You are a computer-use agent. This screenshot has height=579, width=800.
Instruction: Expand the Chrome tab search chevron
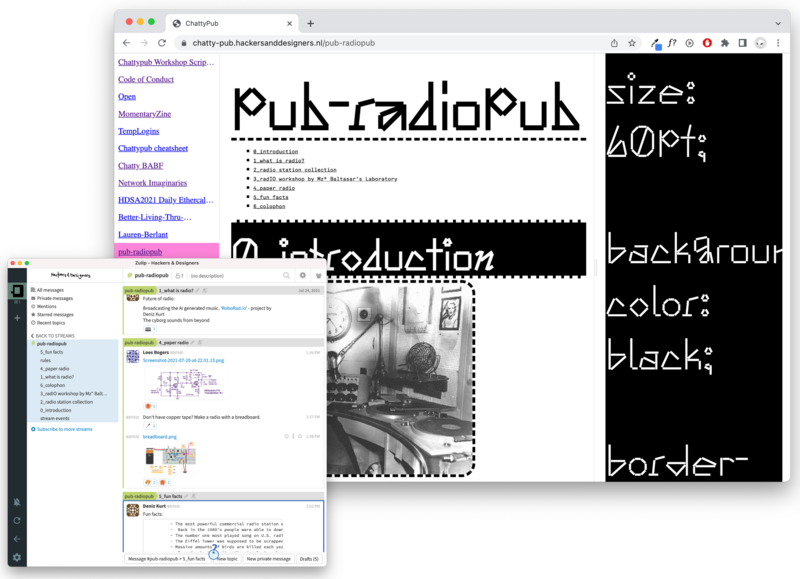point(778,23)
